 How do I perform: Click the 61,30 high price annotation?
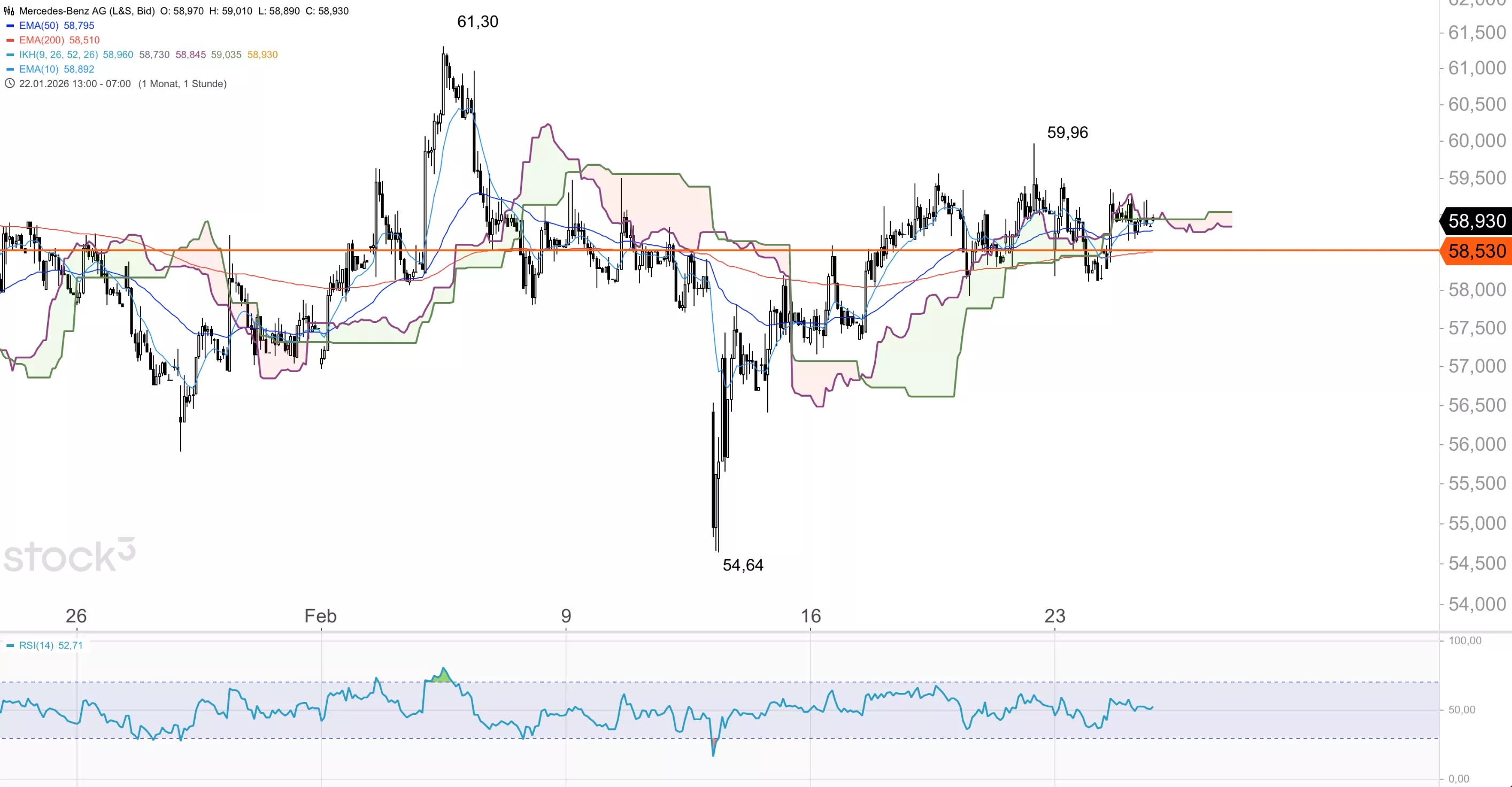tap(477, 22)
